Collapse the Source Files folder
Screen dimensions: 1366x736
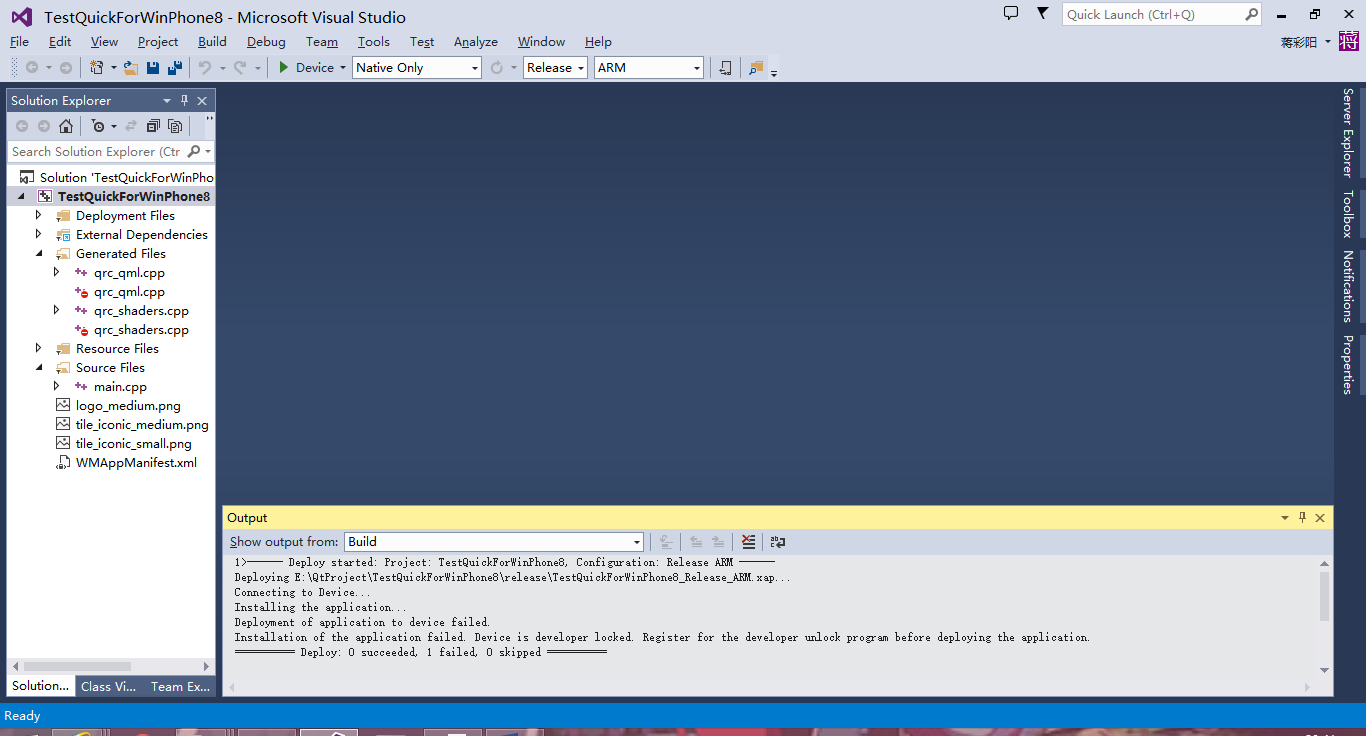coord(39,368)
